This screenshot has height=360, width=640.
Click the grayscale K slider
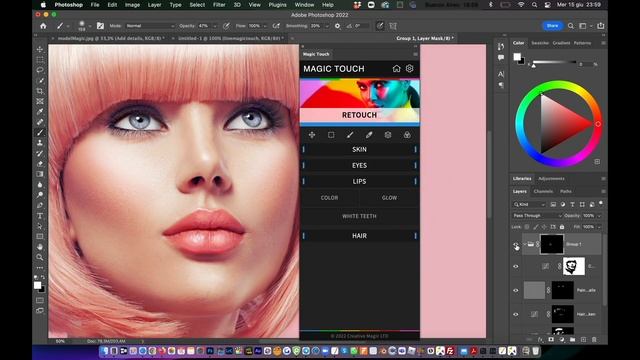(554, 62)
